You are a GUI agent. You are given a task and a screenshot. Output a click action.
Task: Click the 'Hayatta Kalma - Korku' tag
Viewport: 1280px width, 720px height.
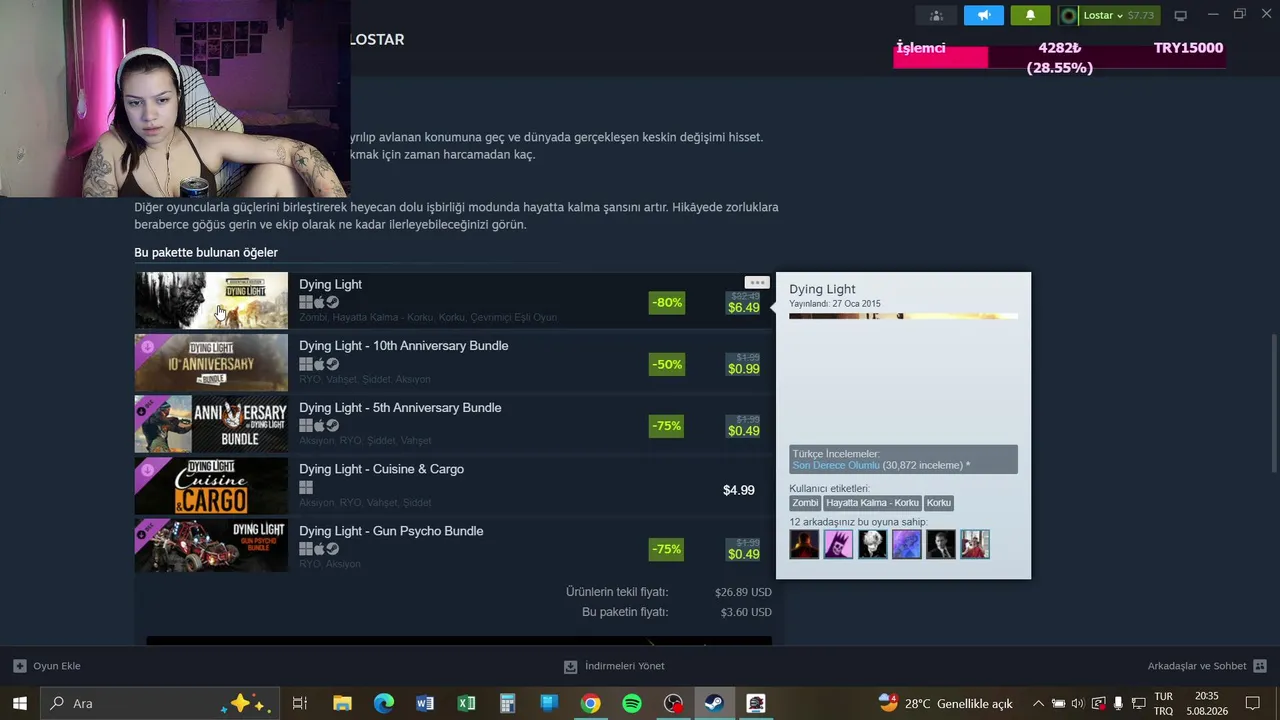[x=872, y=503]
